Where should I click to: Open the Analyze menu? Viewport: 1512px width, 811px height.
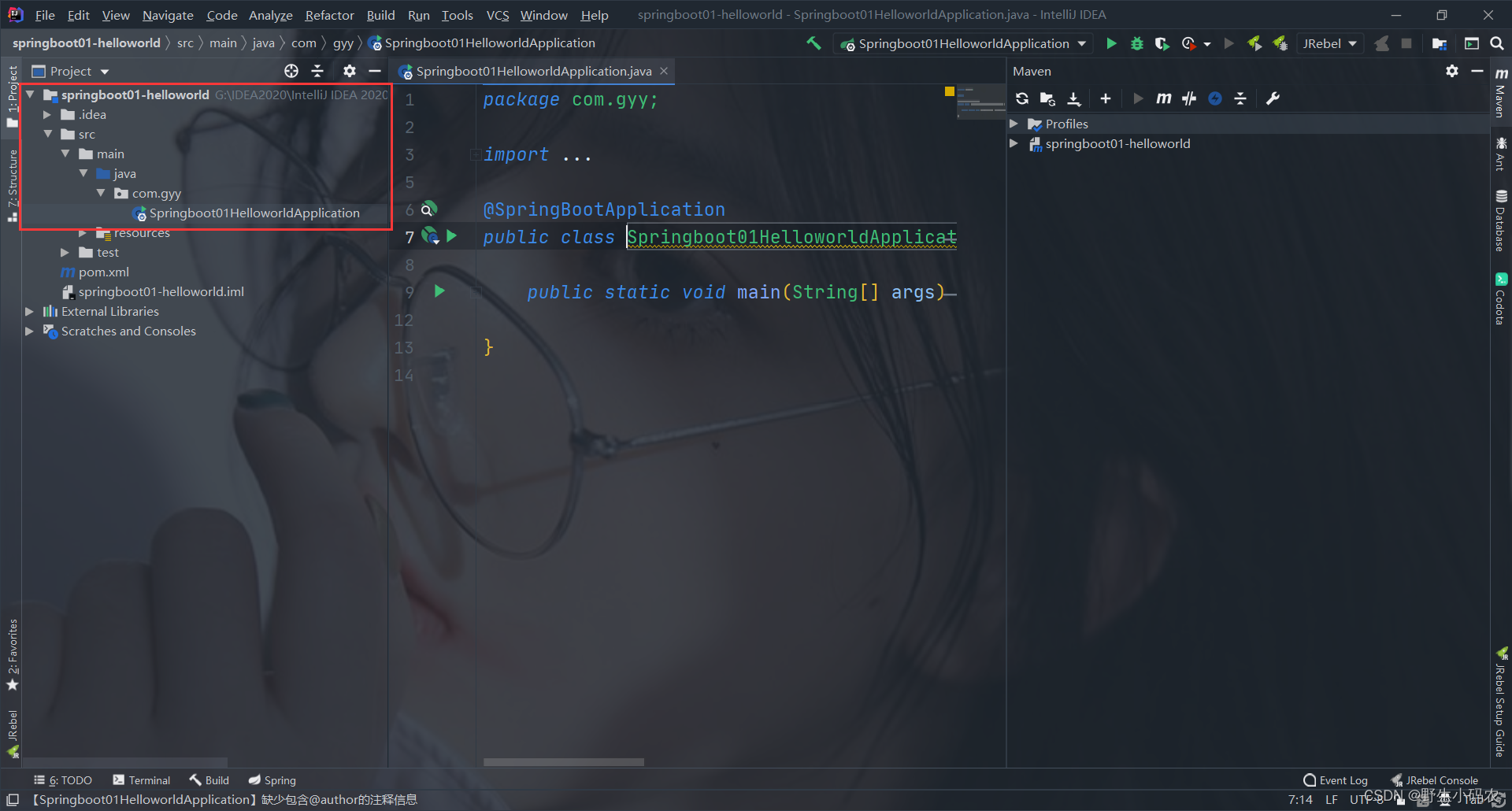pos(270,15)
